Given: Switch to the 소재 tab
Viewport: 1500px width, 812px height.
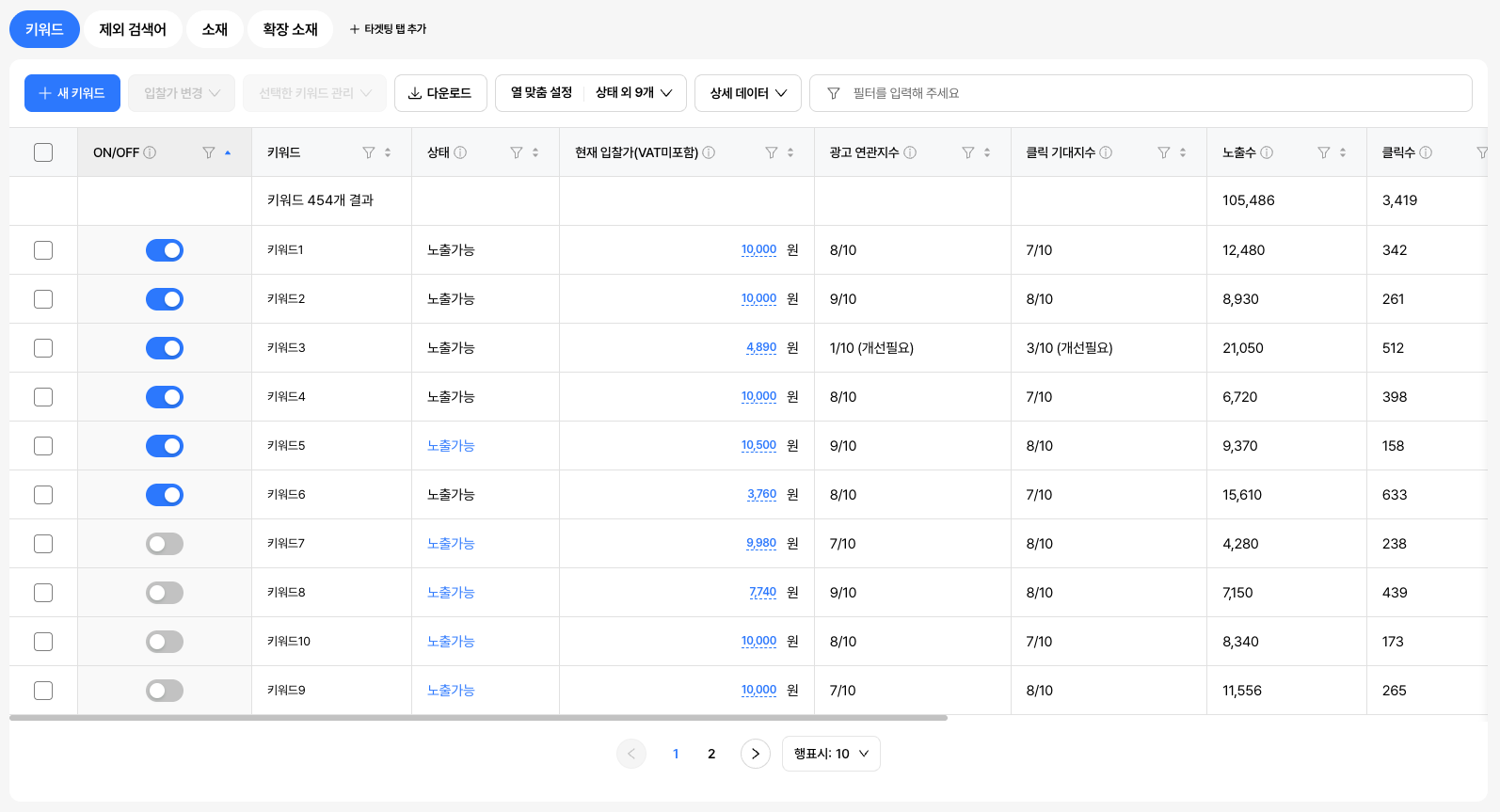Looking at the screenshot, I should pos(215,29).
